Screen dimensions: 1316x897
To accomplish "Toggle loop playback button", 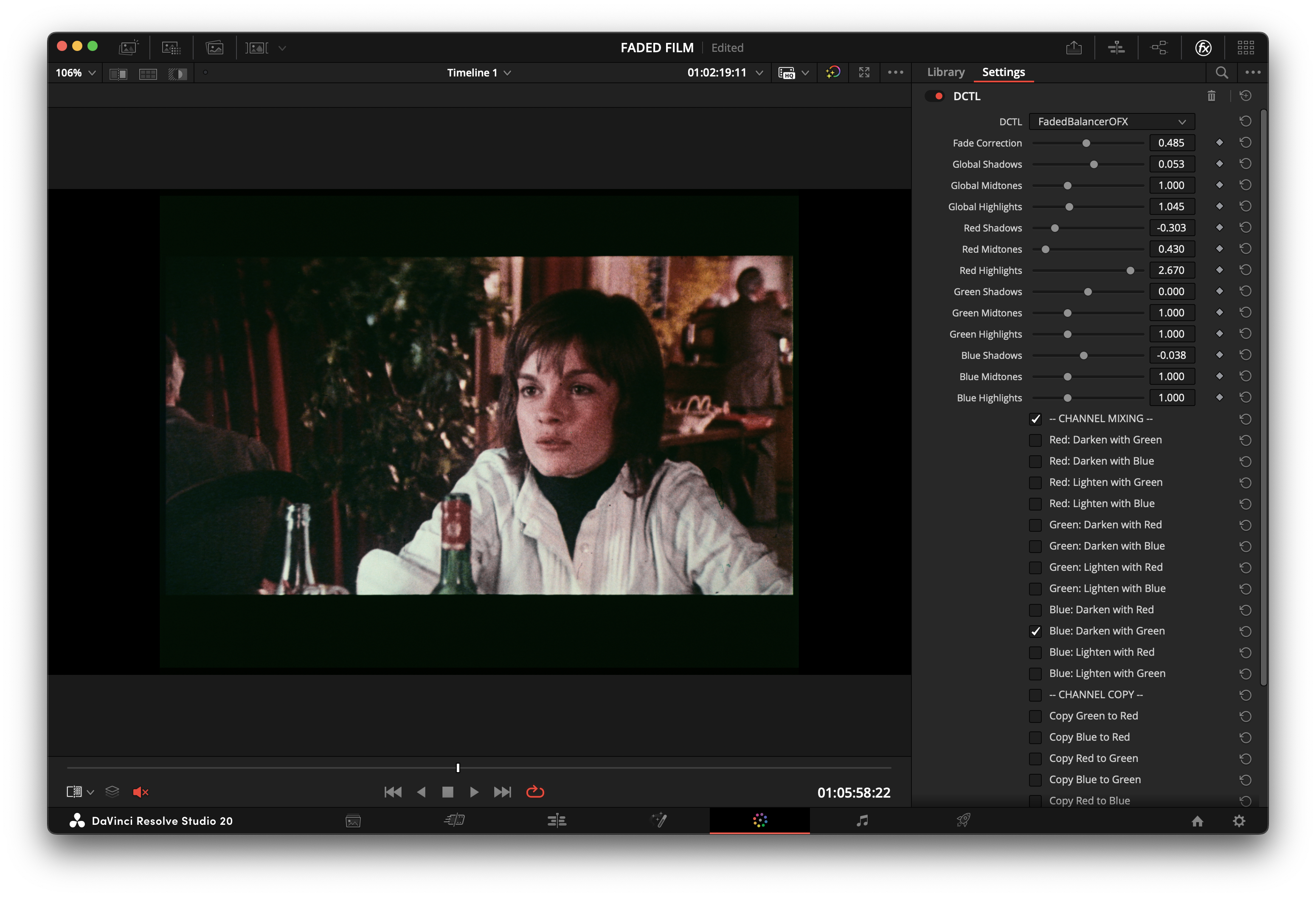I will click(535, 792).
